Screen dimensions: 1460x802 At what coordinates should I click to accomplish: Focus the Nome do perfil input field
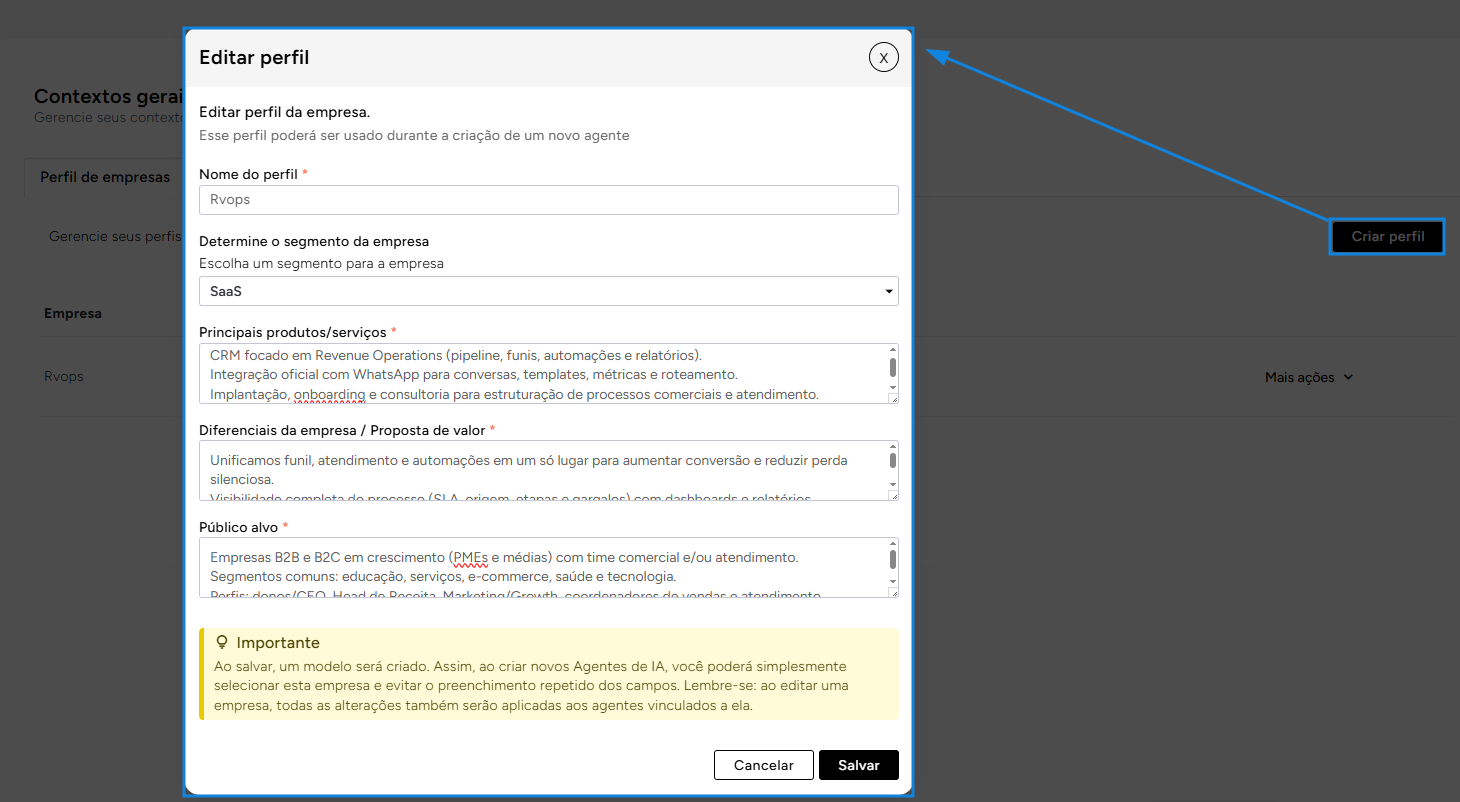pos(548,200)
